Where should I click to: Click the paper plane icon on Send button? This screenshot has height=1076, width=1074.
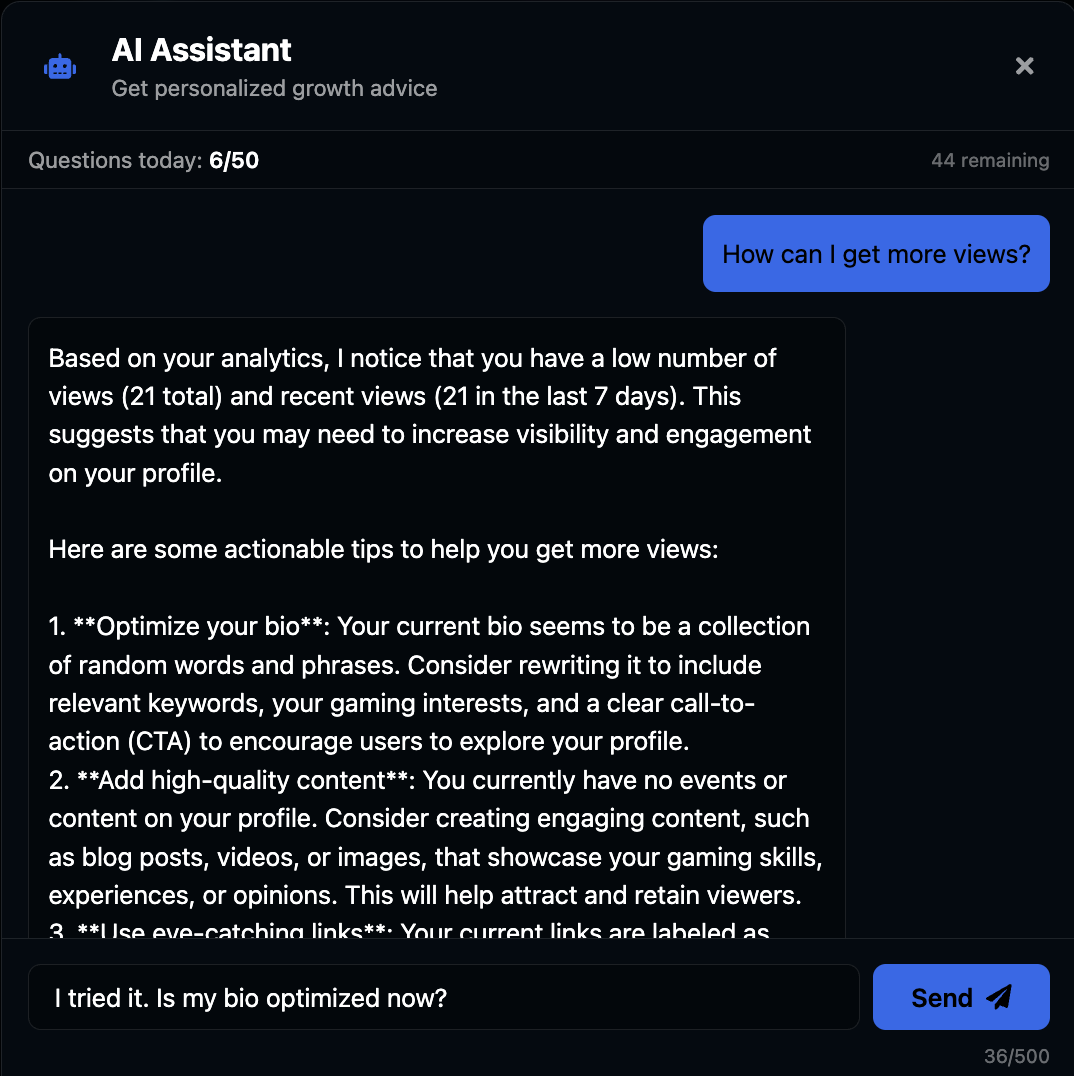1000,997
